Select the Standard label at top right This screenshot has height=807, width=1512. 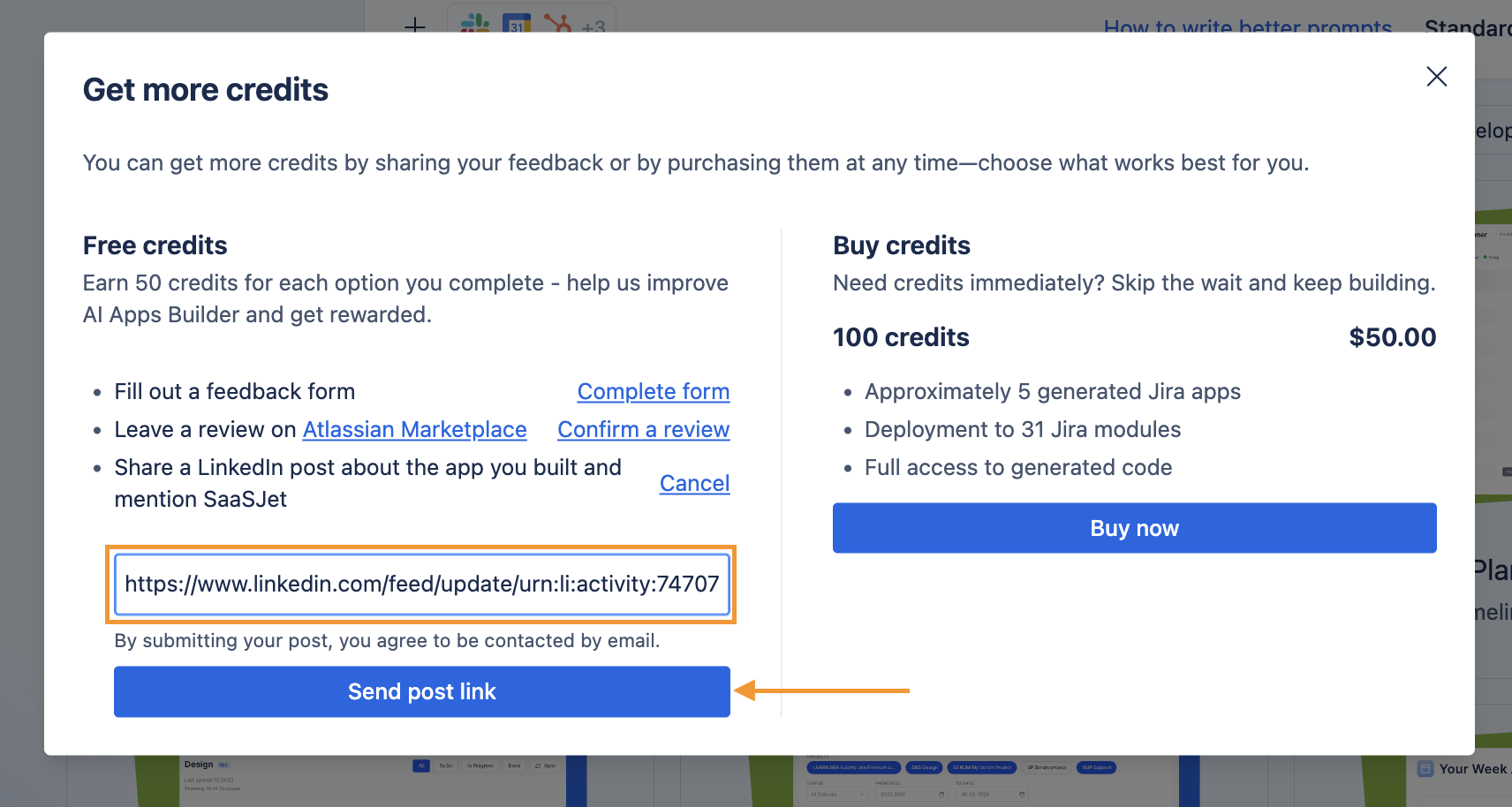[1468, 26]
